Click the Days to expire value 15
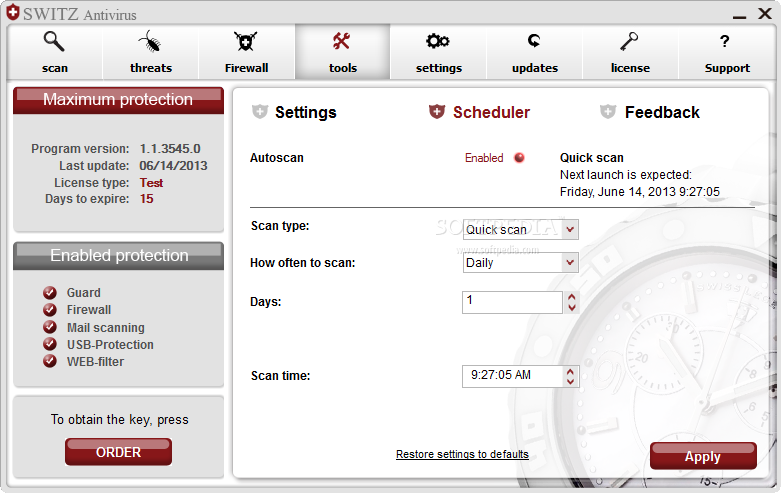This screenshot has width=781, height=493. coord(146,199)
